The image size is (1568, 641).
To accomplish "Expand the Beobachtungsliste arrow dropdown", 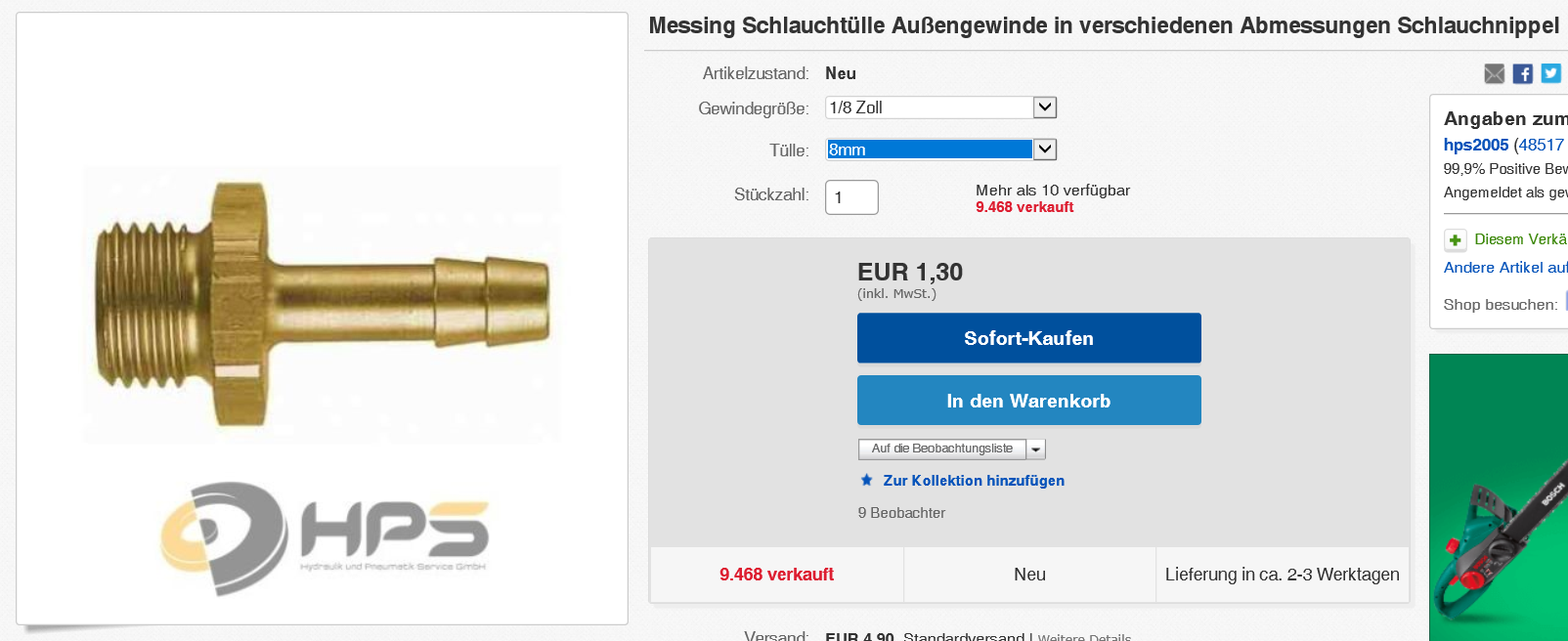I will pos(1036,449).
